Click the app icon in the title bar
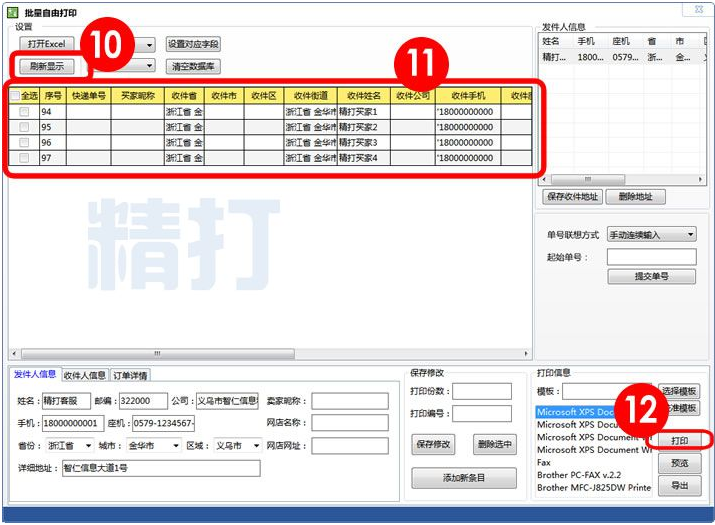Image resolution: width=715 pixels, height=525 pixels. point(12,11)
